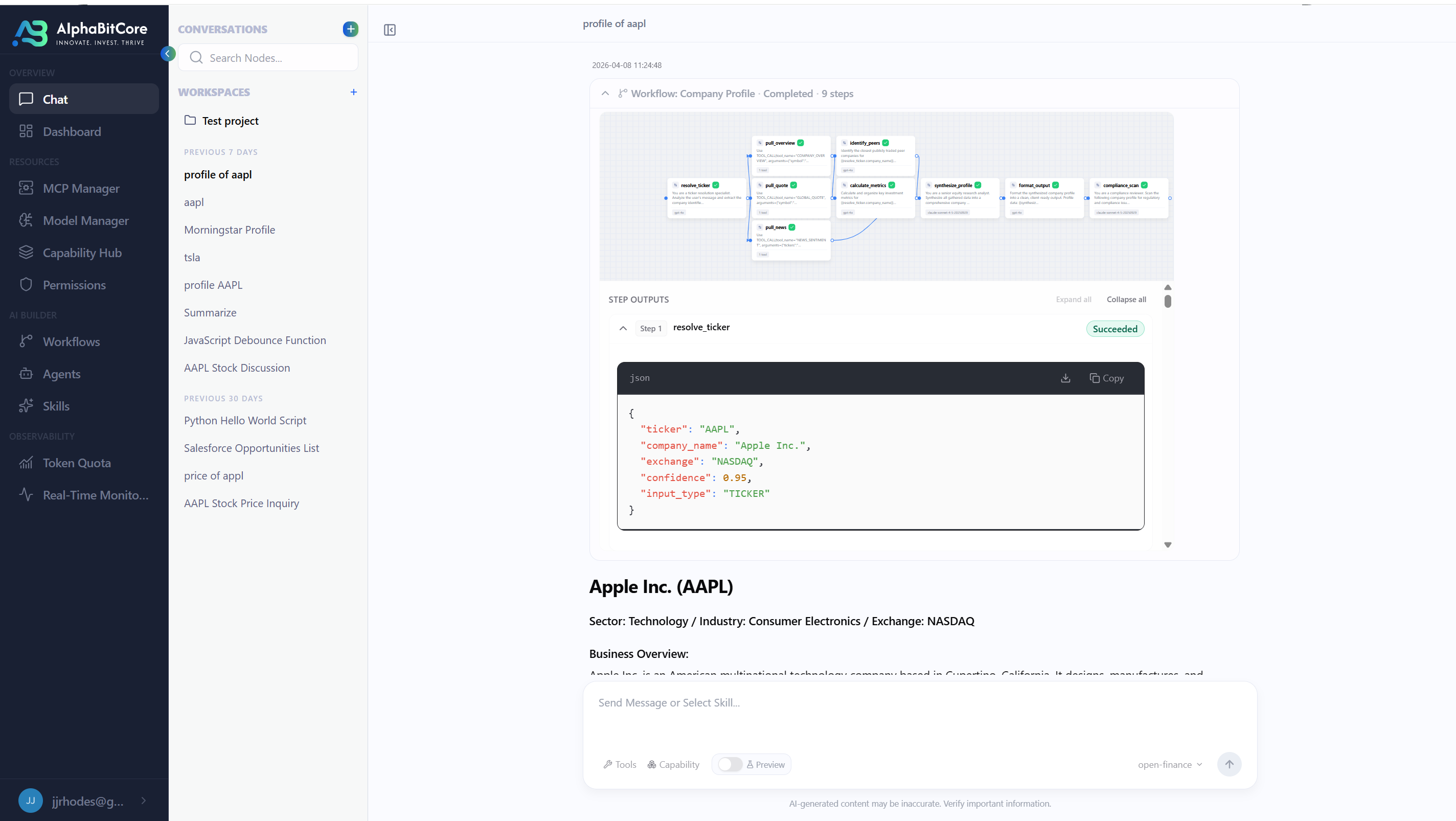The height and width of the screenshot is (821, 1456).
Task: Open the Workflows menu item
Action: tap(71, 341)
